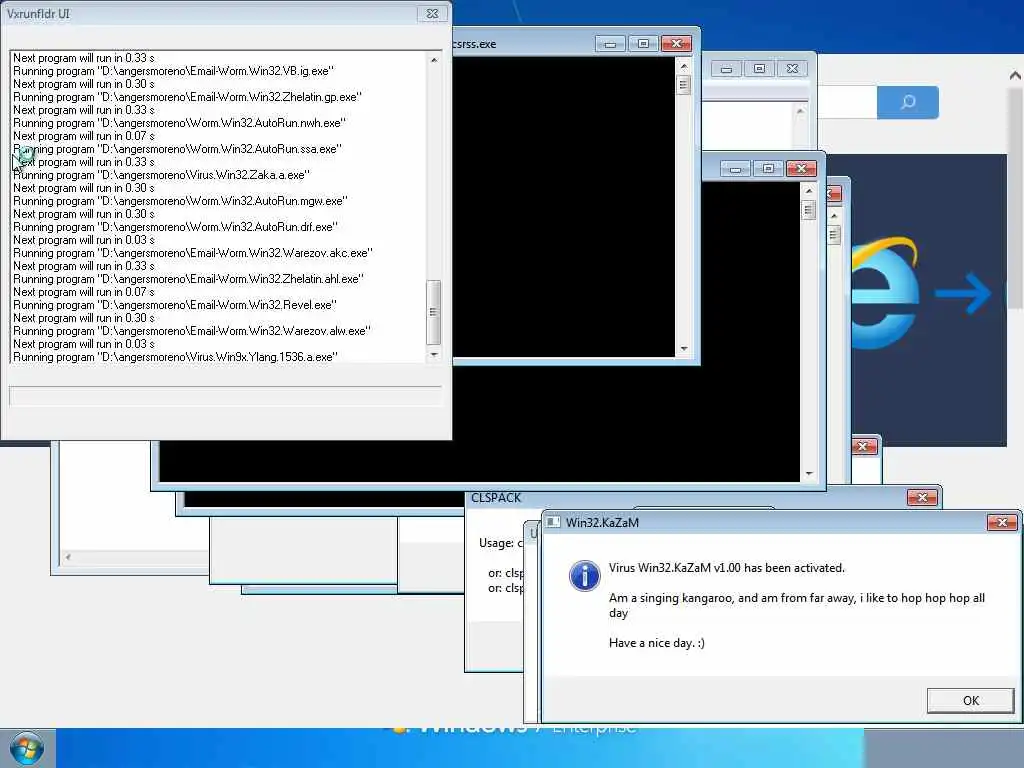This screenshot has height=768, width=1024.
Task: Maximize the grey window behind csrss.exe
Action: point(760,69)
